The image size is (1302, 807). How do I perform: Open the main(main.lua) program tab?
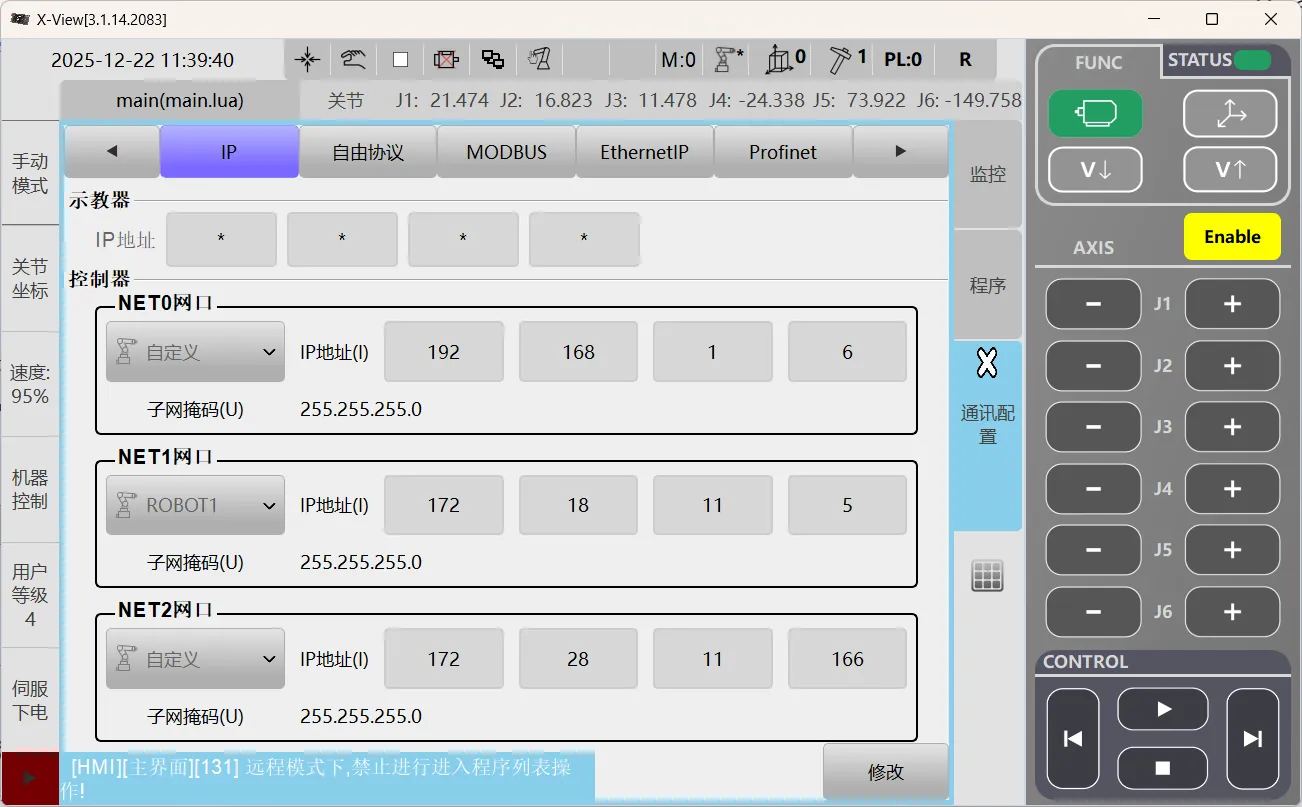180,100
